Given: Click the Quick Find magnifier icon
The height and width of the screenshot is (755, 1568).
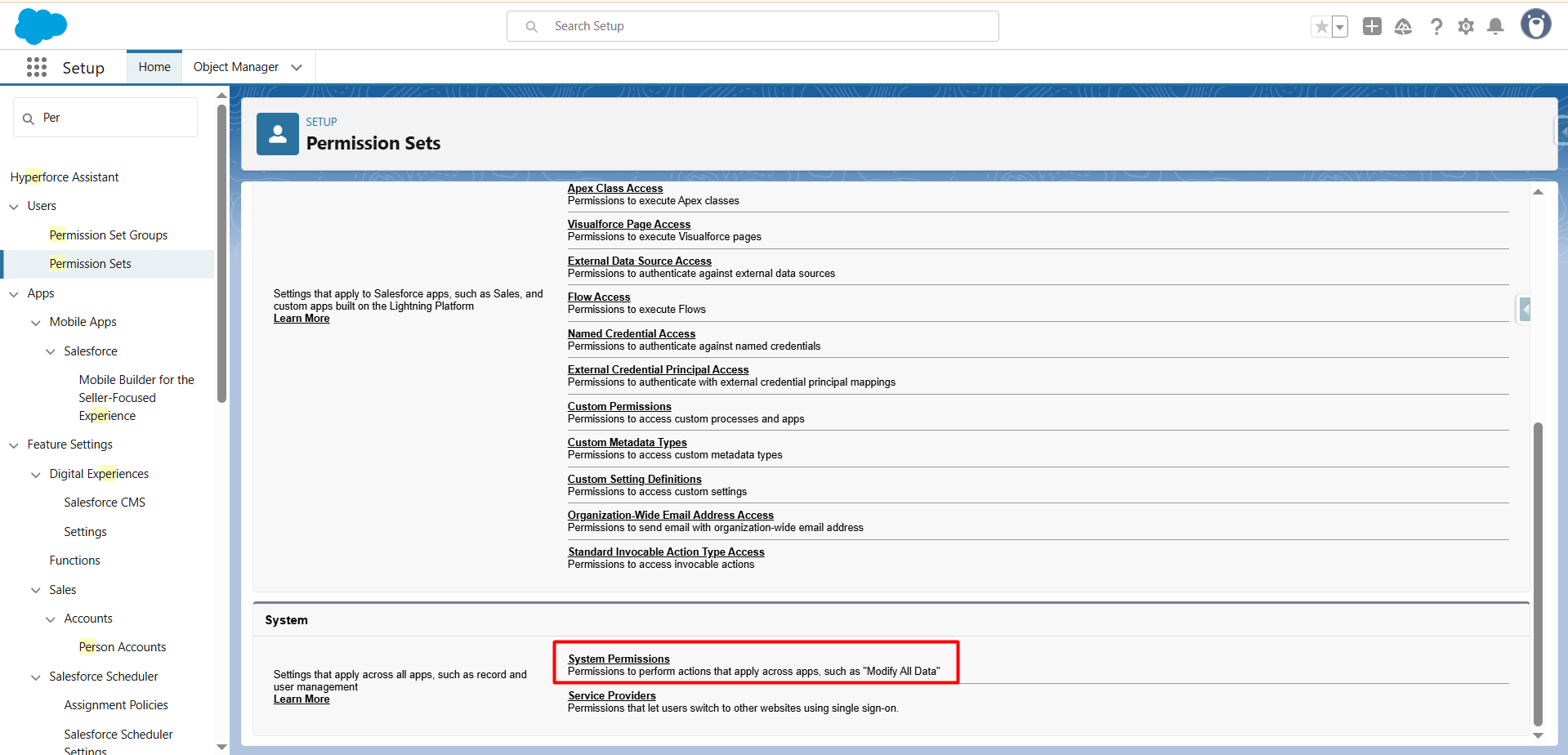Looking at the screenshot, I should pos(29,118).
